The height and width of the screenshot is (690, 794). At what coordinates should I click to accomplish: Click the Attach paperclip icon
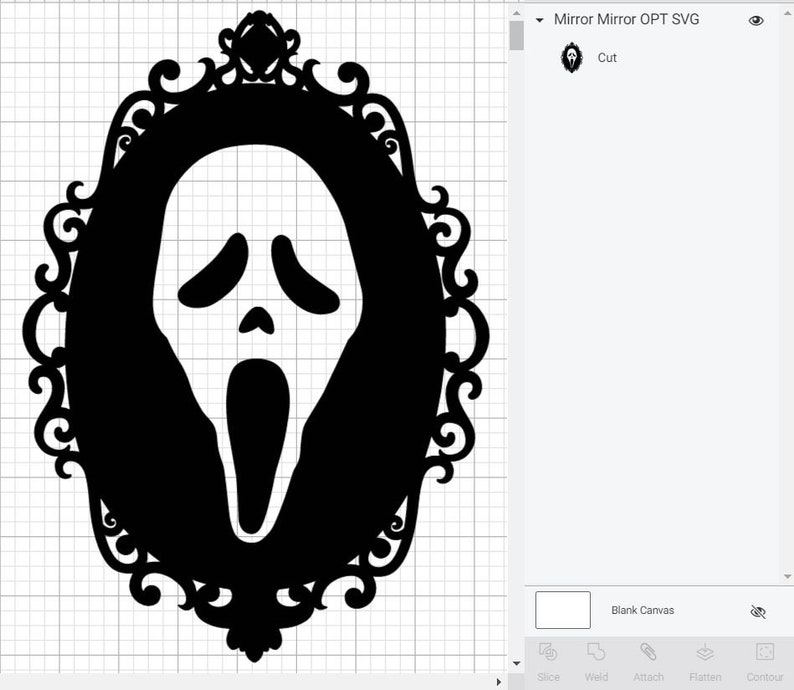[648, 652]
